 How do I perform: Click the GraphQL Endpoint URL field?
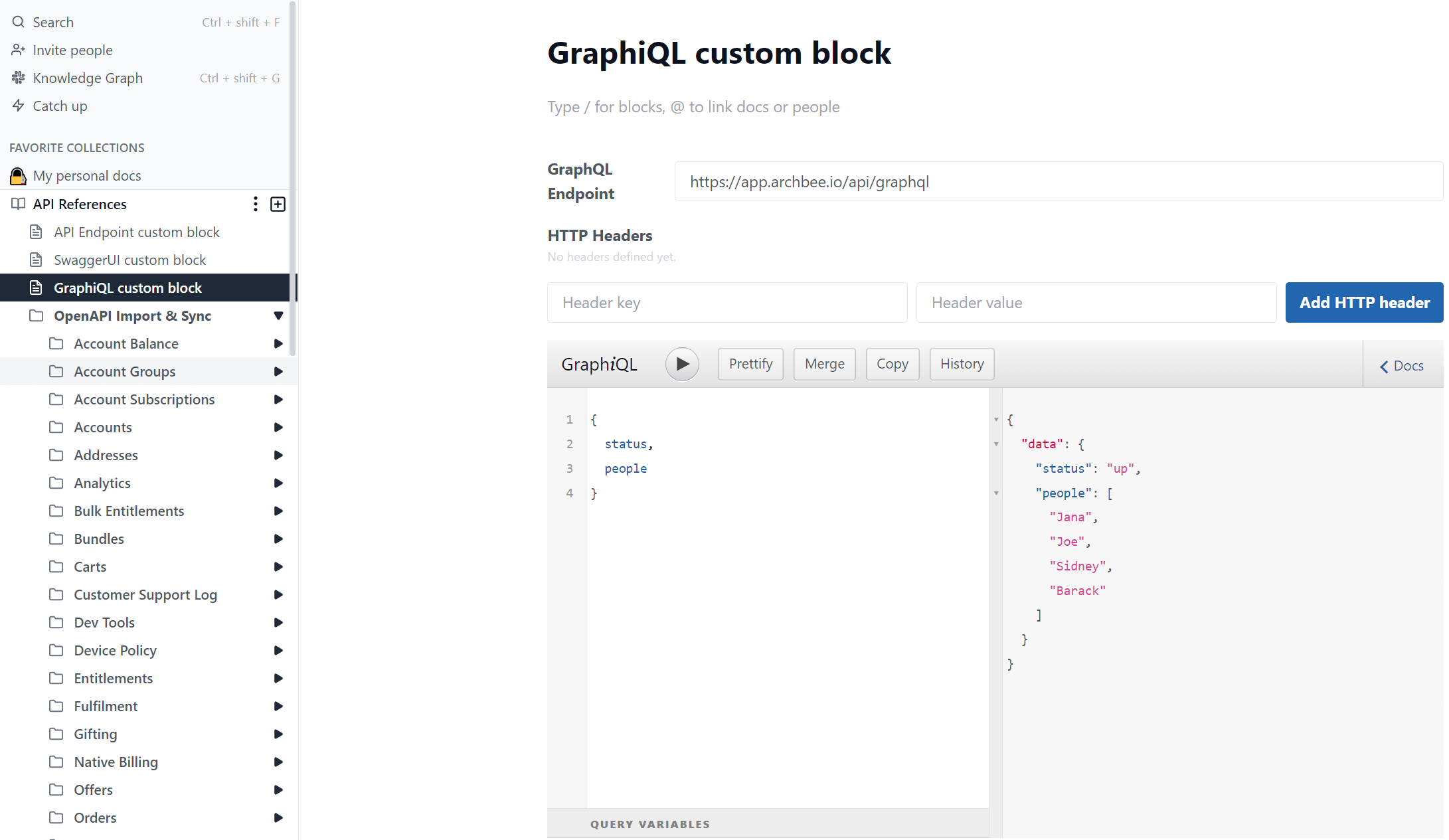tap(1059, 181)
